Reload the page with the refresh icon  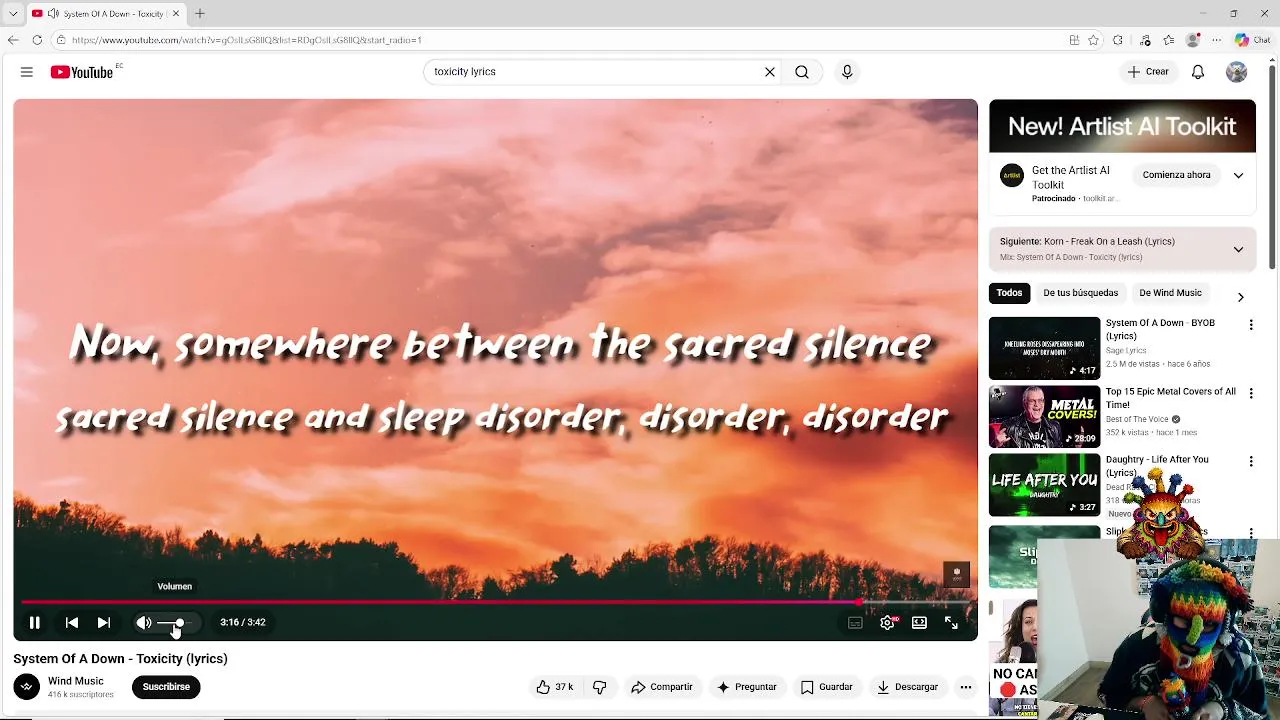[x=37, y=40]
